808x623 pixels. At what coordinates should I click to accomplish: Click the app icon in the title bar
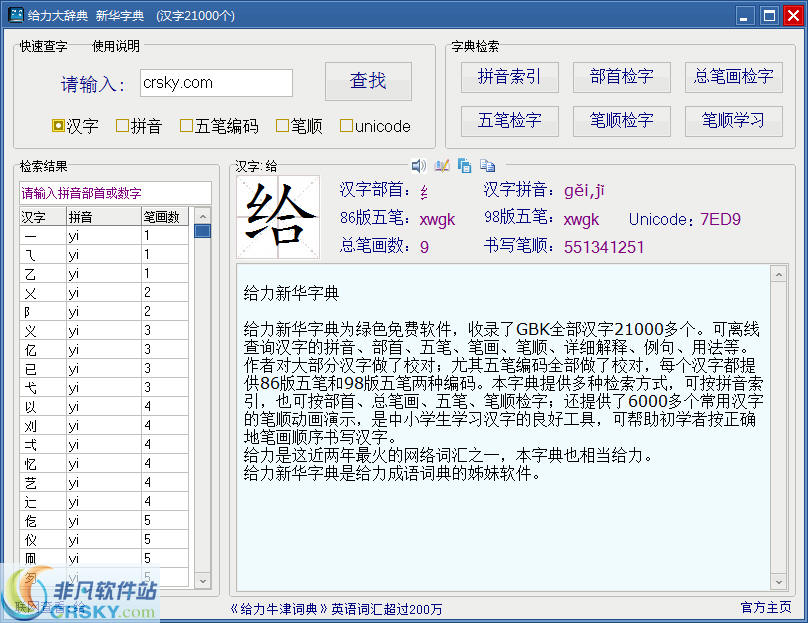tap(15, 14)
